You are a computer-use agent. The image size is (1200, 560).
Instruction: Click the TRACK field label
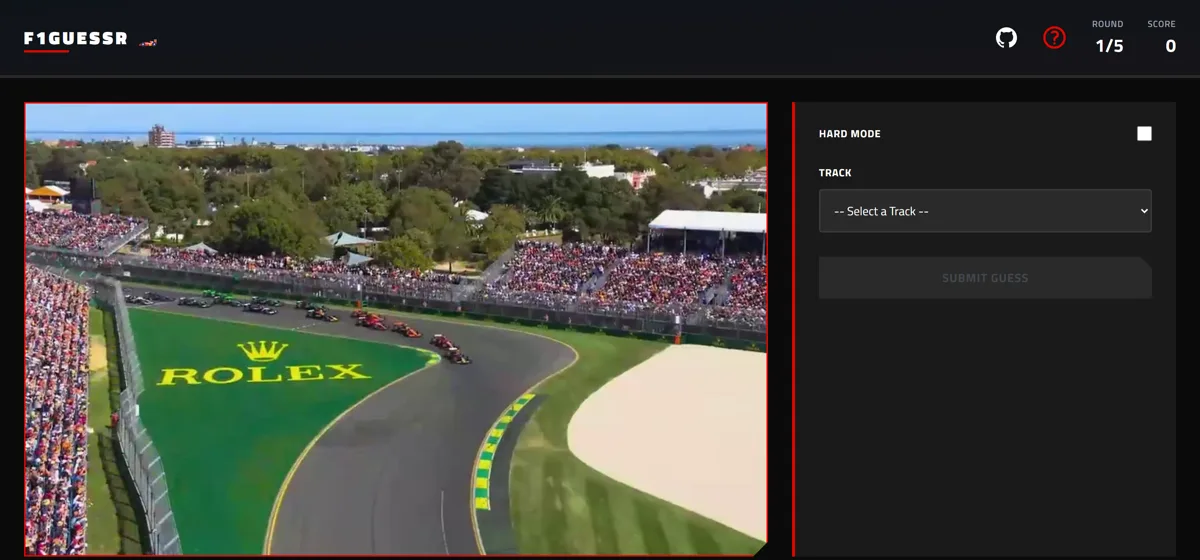point(835,173)
